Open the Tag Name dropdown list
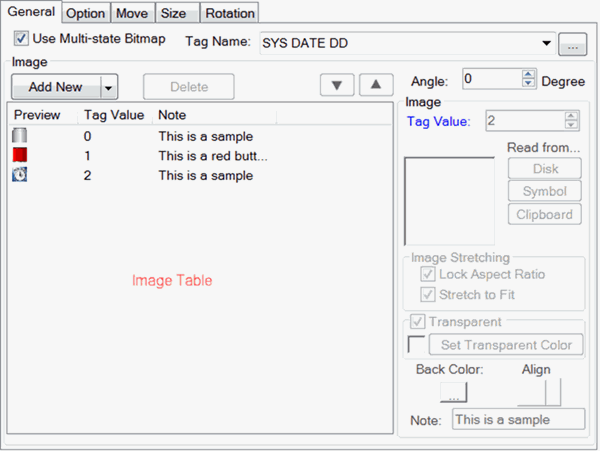The height and width of the screenshot is (451, 600). [546, 43]
